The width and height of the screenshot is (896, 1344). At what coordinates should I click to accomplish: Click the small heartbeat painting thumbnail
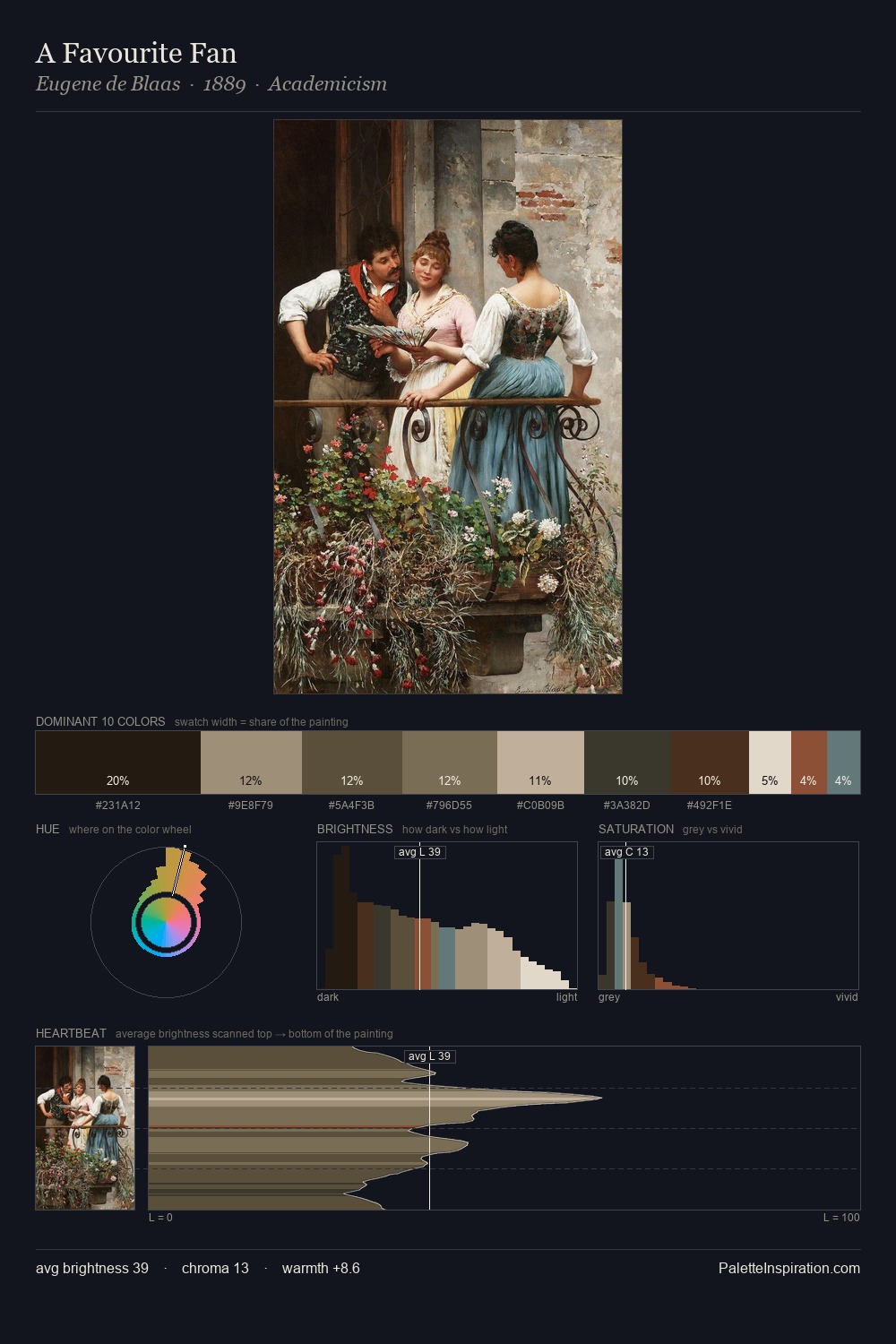point(85,1128)
